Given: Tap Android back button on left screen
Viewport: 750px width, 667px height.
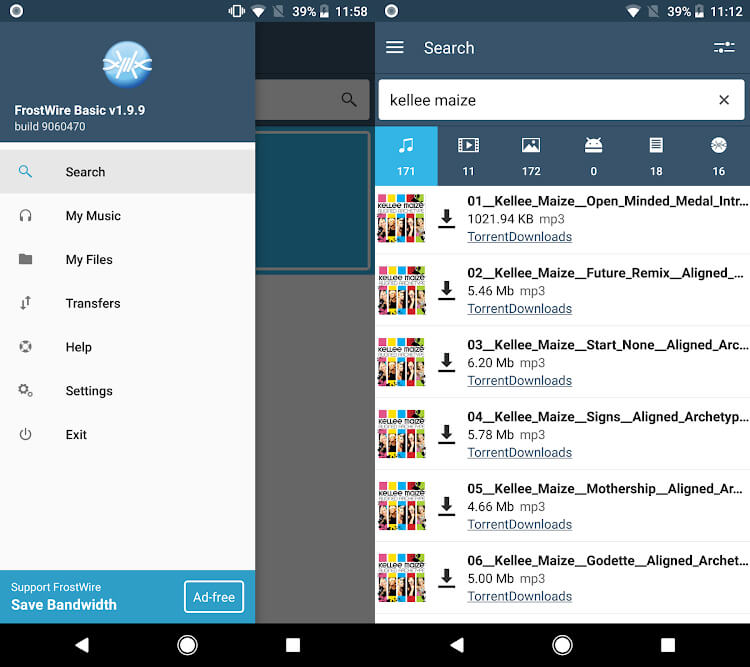Looking at the screenshot, I should click(82, 645).
